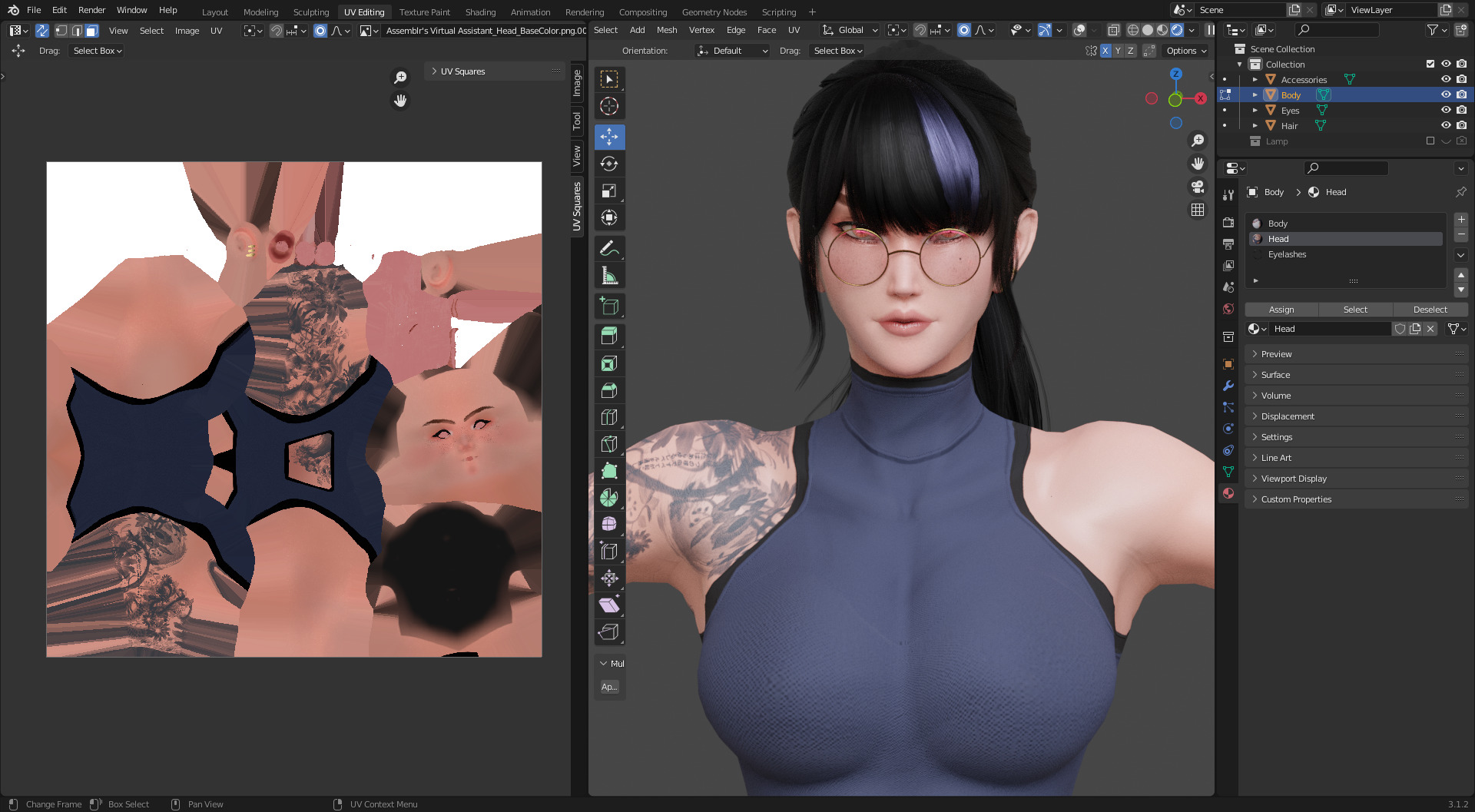Select the Move tool in 3D viewport toolbar
1475x812 pixels.
(609, 137)
